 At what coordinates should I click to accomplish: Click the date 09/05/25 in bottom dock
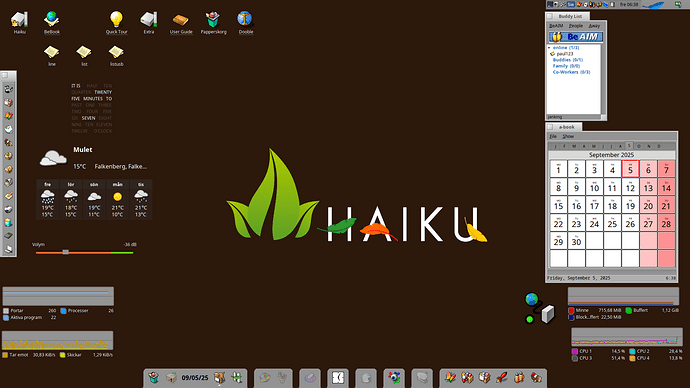click(195, 378)
